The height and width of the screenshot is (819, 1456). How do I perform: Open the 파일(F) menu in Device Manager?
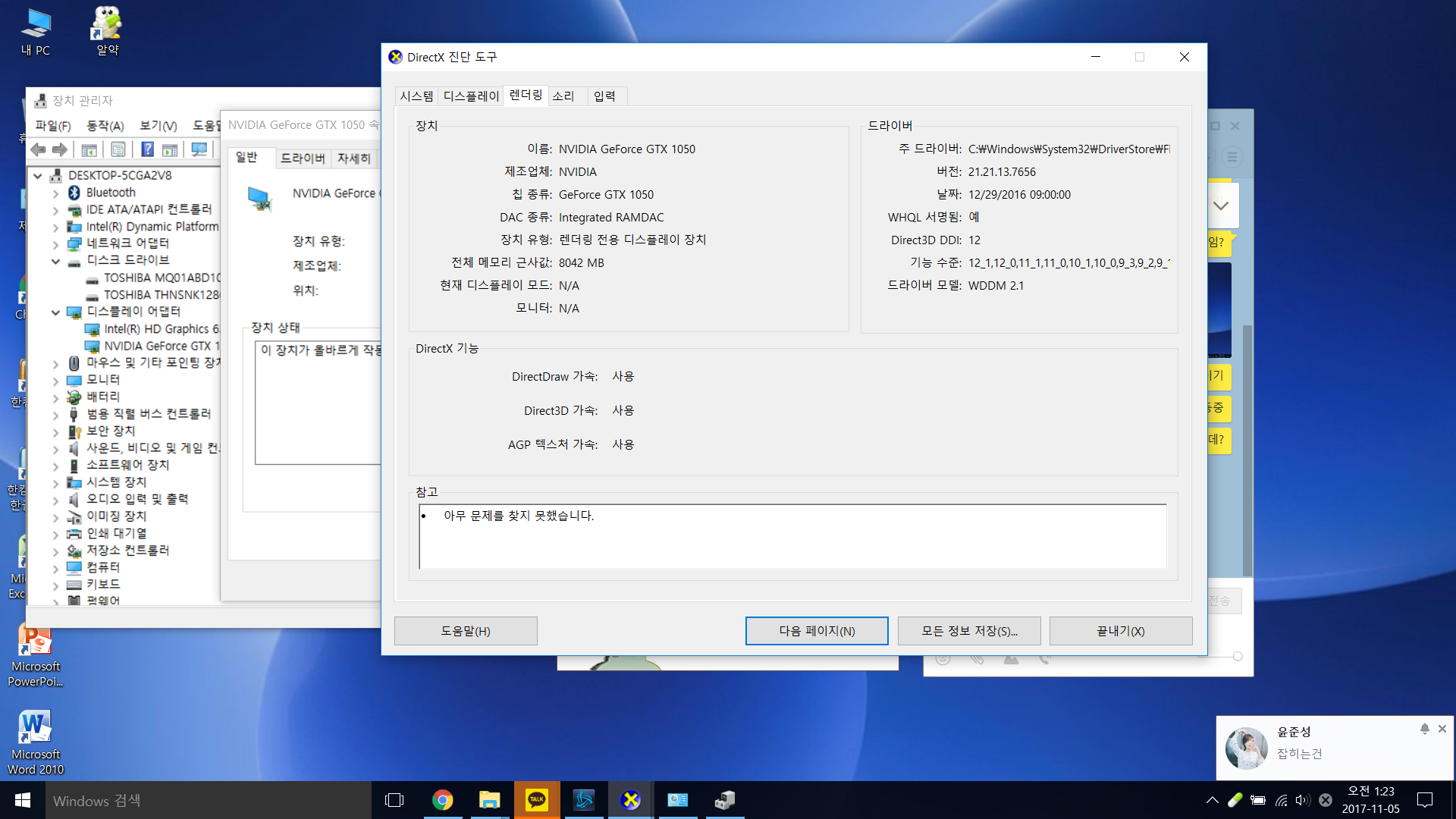pos(53,126)
